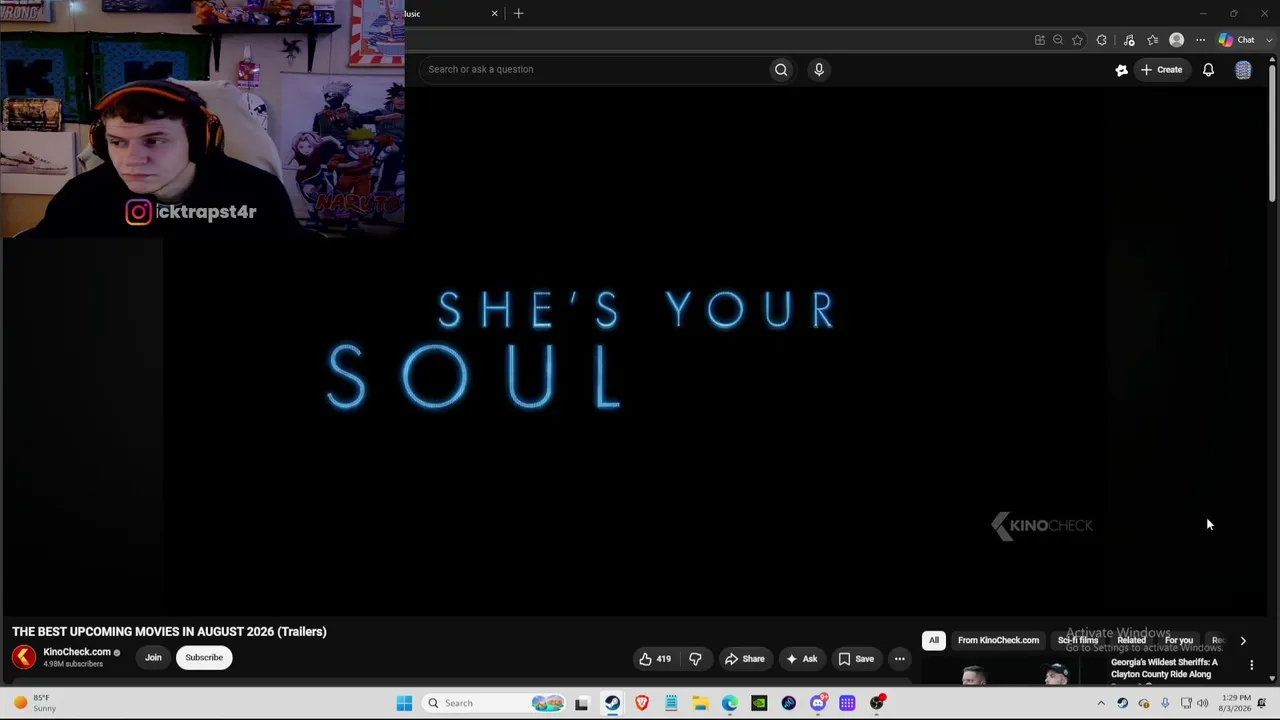Click the media music note toolbar icon

pyautogui.click(x=1129, y=40)
